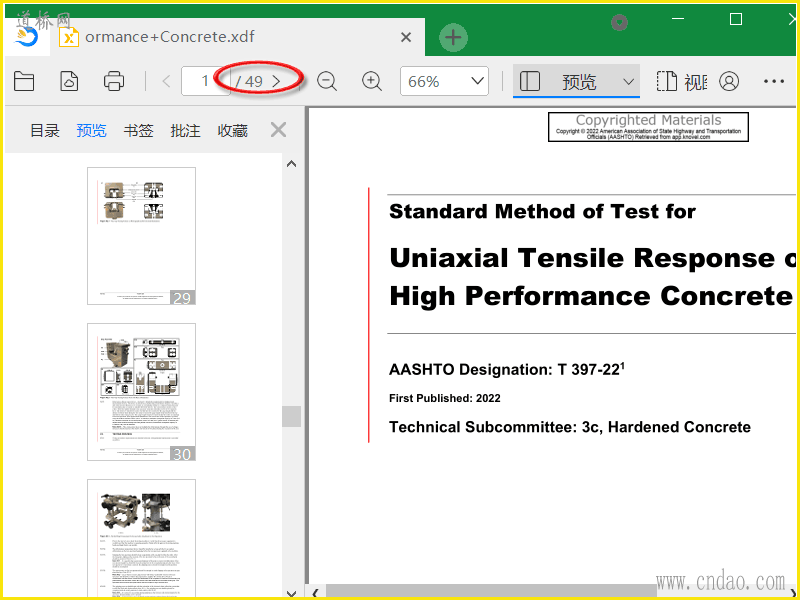Go to the previous page arrow
Image resolution: width=800 pixels, height=600 pixels.
pyautogui.click(x=166, y=81)
